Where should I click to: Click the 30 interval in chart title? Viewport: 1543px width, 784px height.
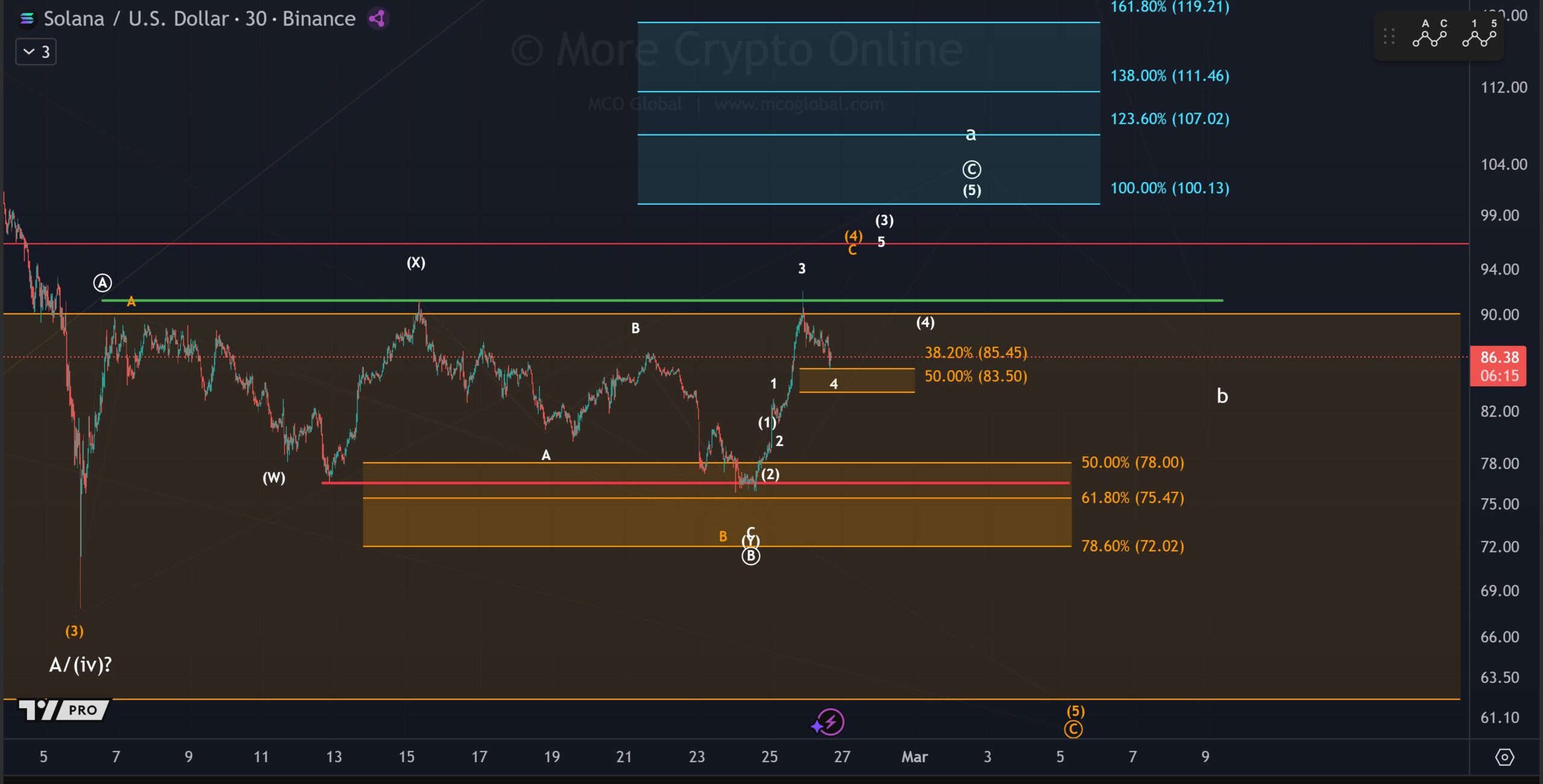[x=256, y=19]
